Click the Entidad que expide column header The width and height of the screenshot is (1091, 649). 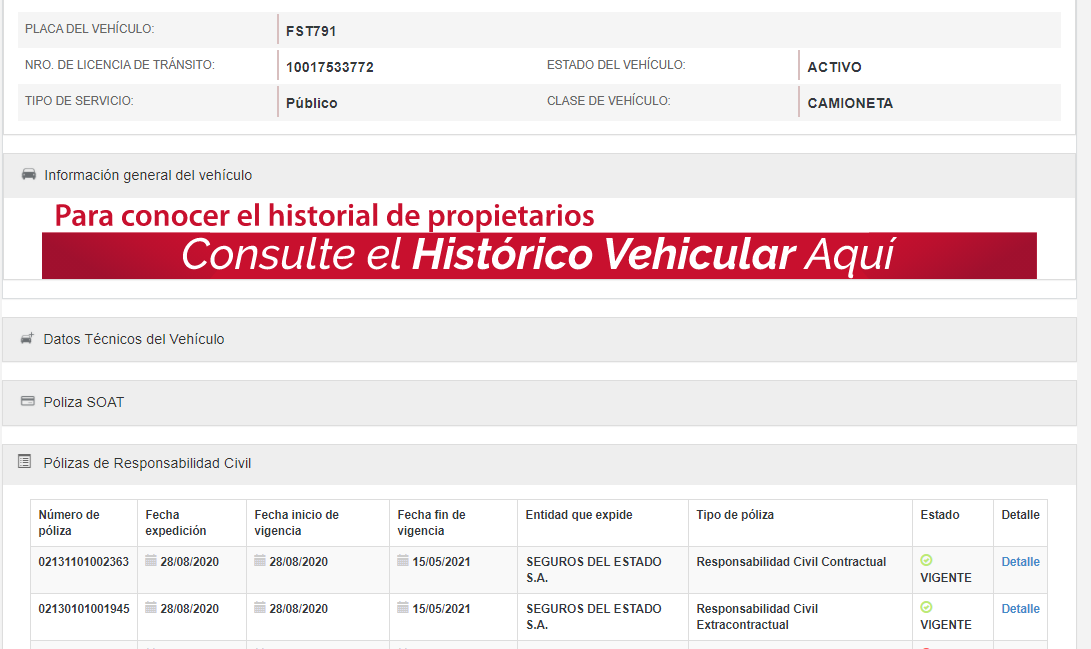(579, 515)
